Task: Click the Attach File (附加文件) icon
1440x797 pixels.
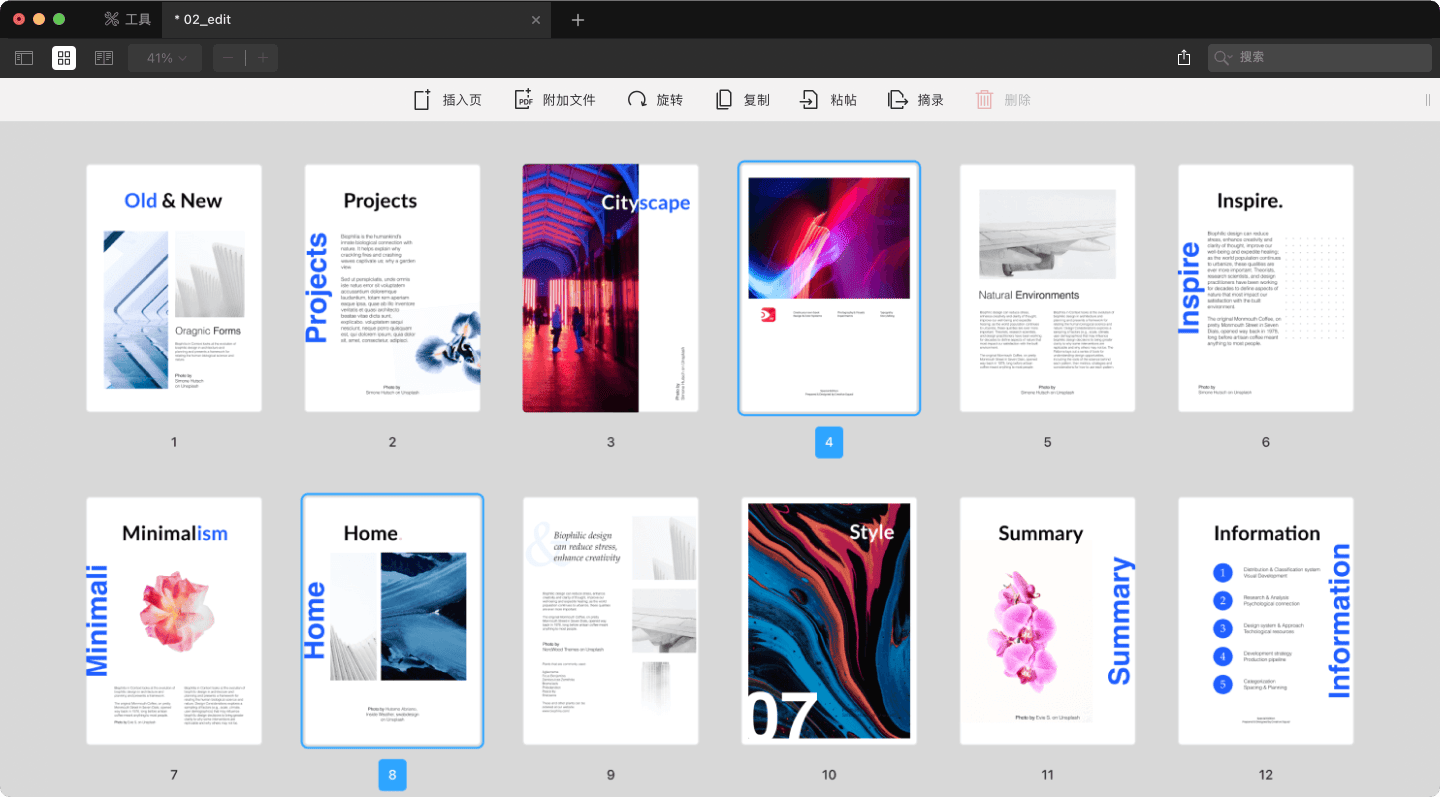Action: tap(524, 100)
